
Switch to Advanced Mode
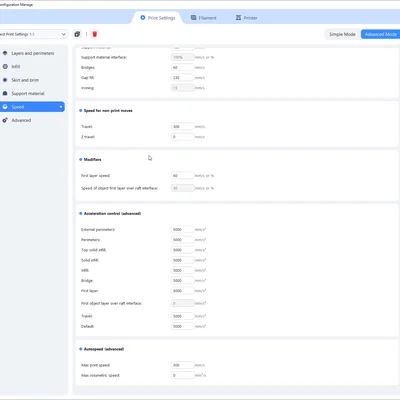(380, 34)
